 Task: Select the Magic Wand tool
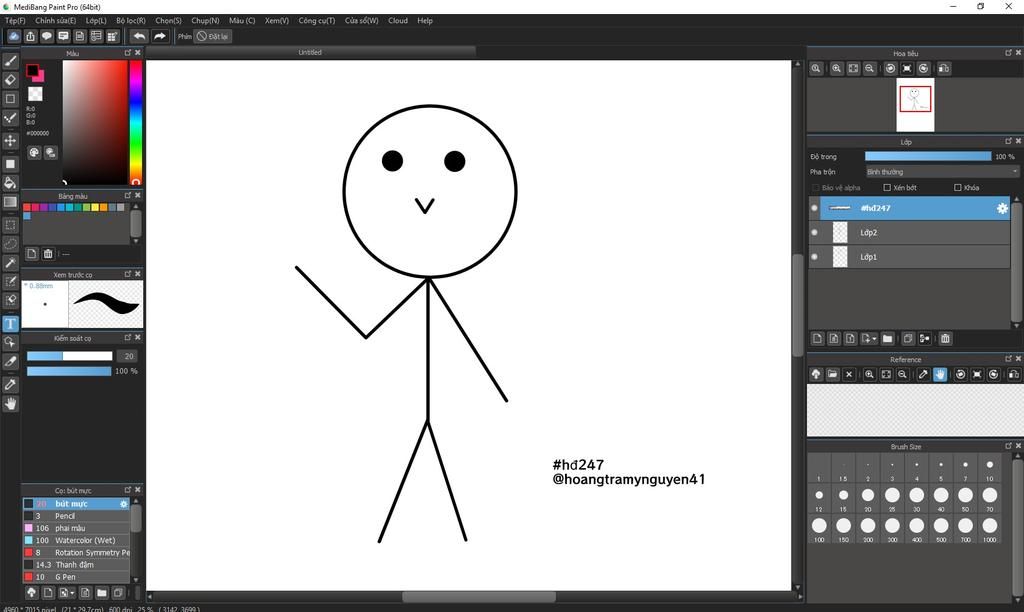click(10, 263)
